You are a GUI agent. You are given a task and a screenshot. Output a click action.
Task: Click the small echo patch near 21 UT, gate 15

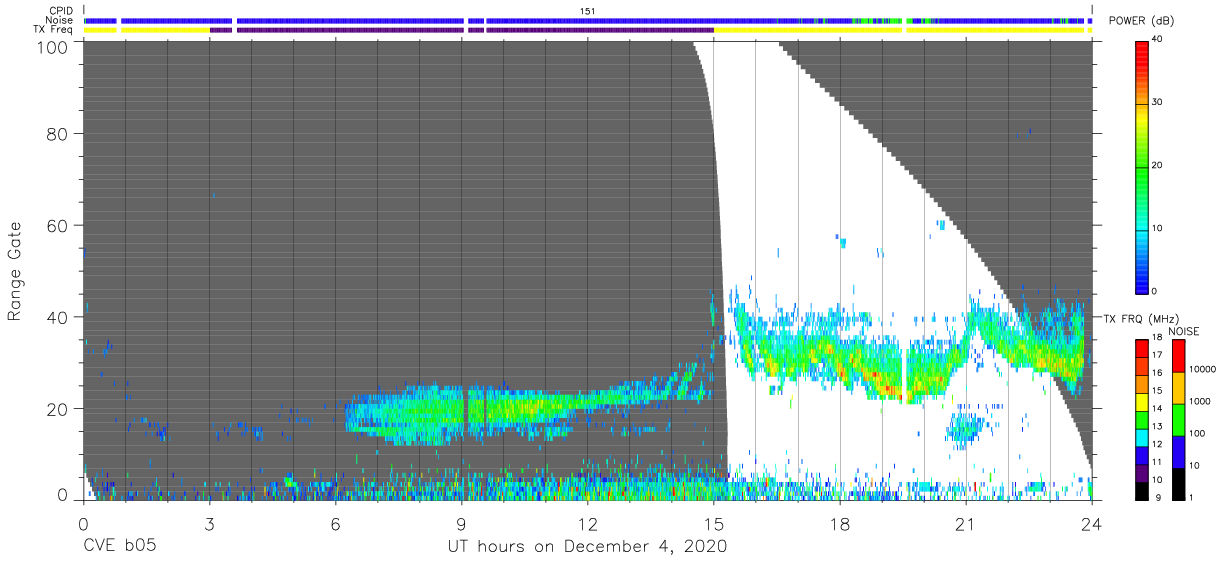click(965, 429)
